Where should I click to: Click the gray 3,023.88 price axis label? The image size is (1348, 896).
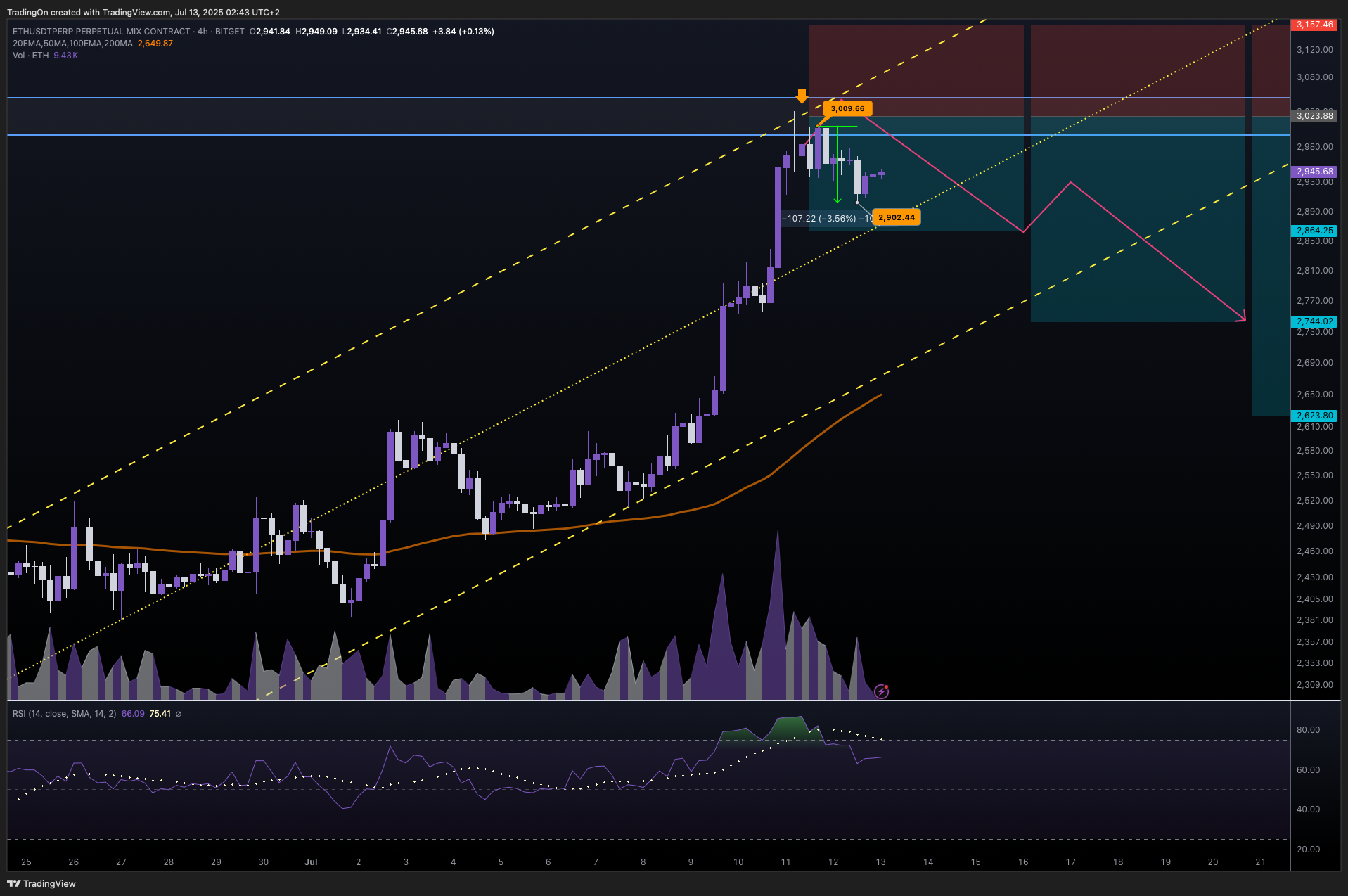pos(1315,116)
